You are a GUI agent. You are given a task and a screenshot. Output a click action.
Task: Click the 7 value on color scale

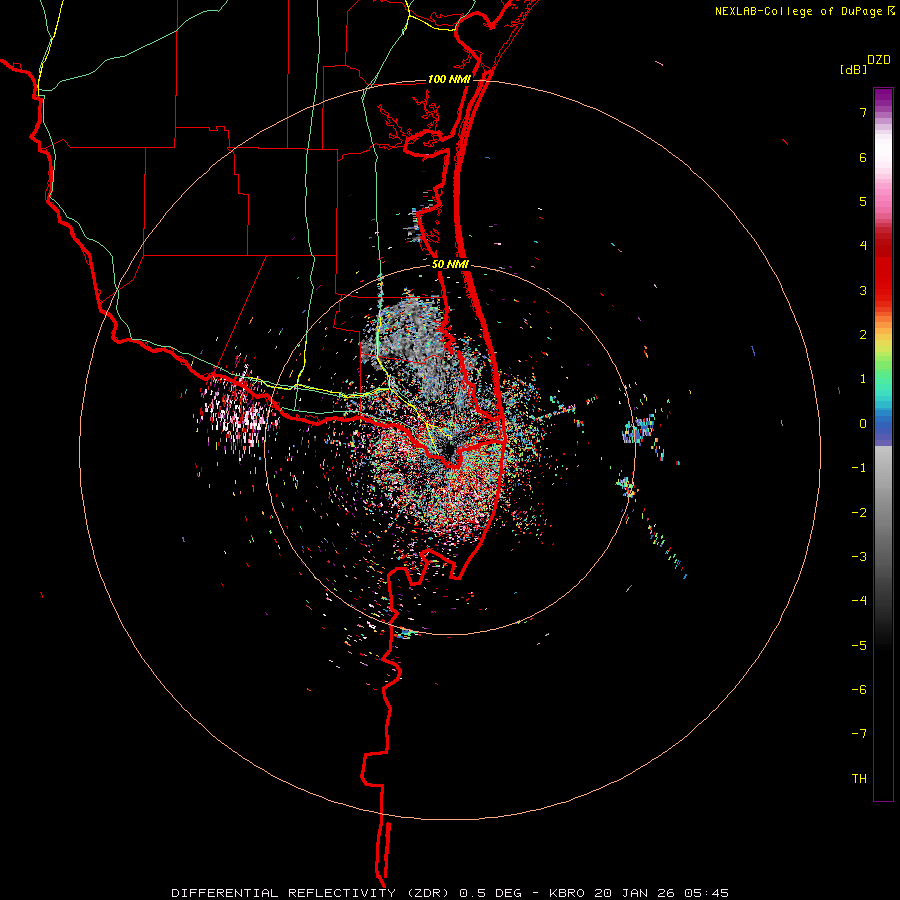[x=863, y=112]
